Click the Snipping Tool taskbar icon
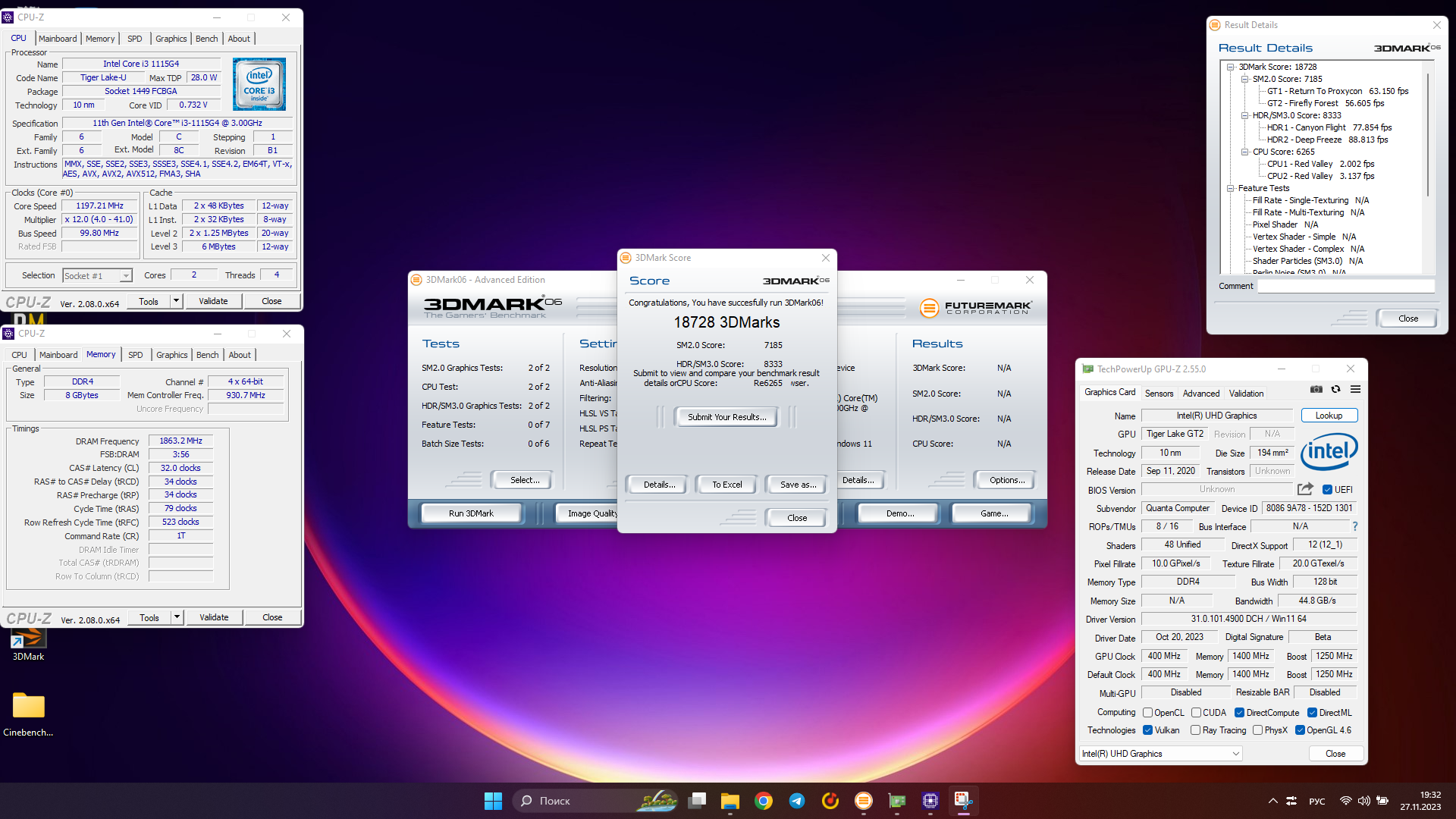Viewport: 1456px width, 819px height. click(x=964, y=801)
